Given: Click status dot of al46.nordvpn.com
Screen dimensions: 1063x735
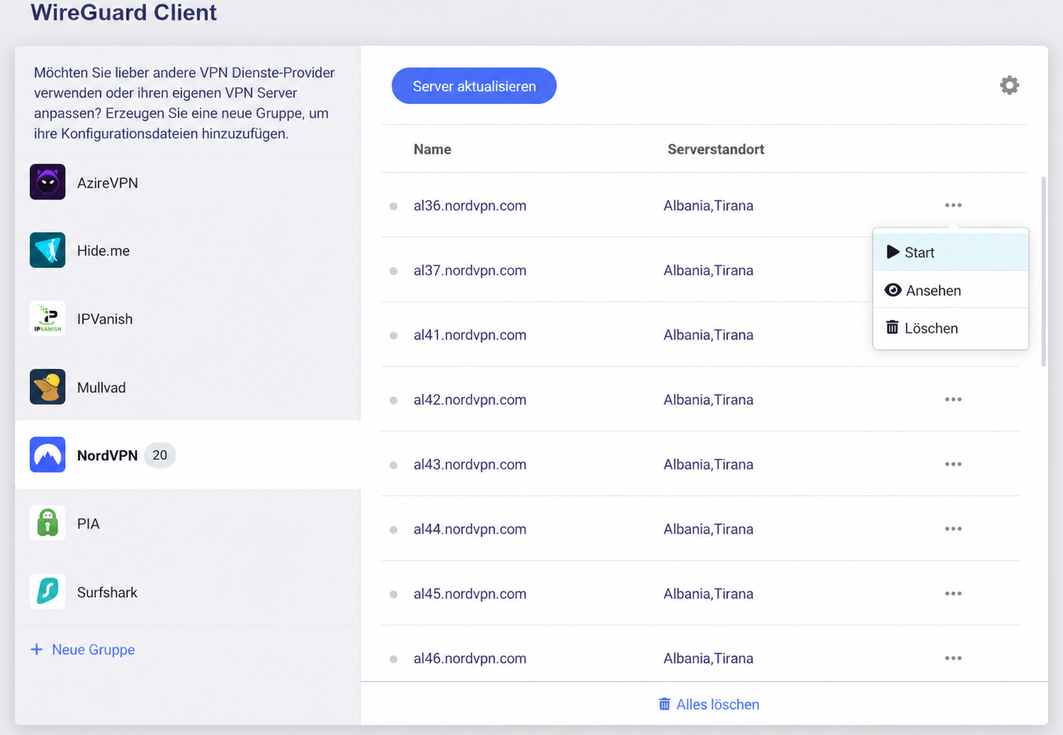Looking at the screenshot, I should pyautogui.click(x=393, y=659).
